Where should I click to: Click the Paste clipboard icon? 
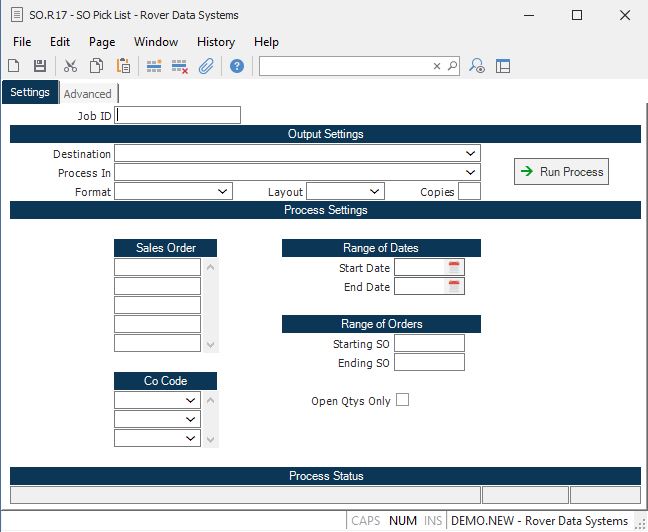[123, 66]
